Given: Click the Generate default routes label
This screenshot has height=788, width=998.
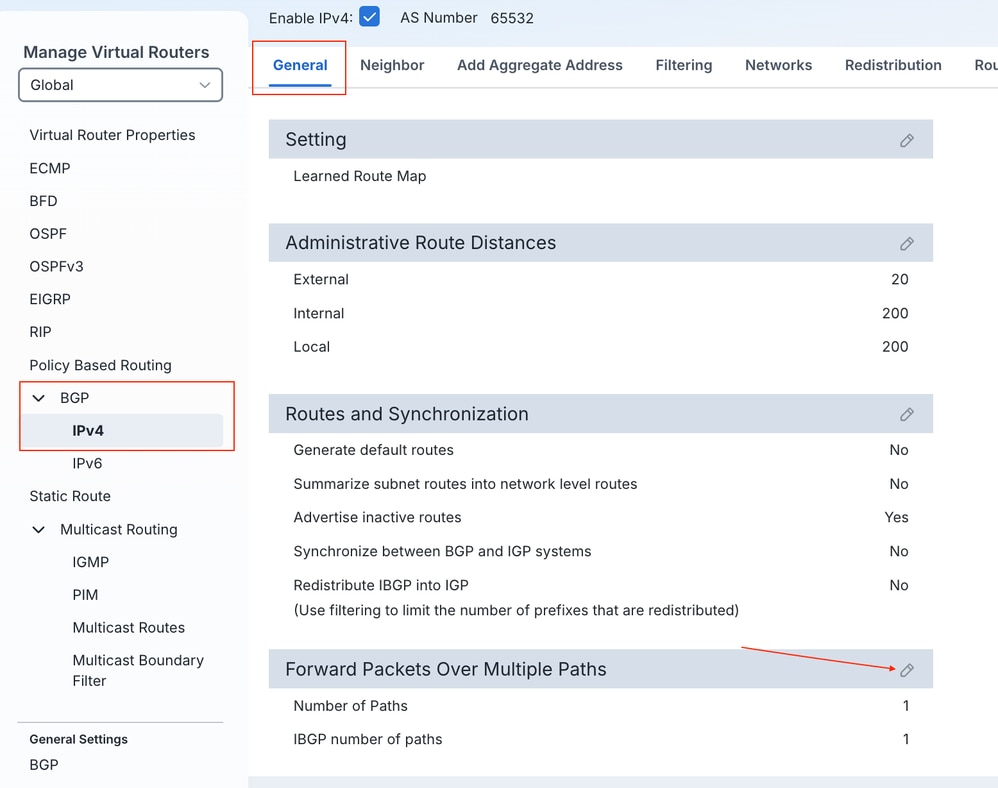Looking at the screenshot, I should coord(374,450).
